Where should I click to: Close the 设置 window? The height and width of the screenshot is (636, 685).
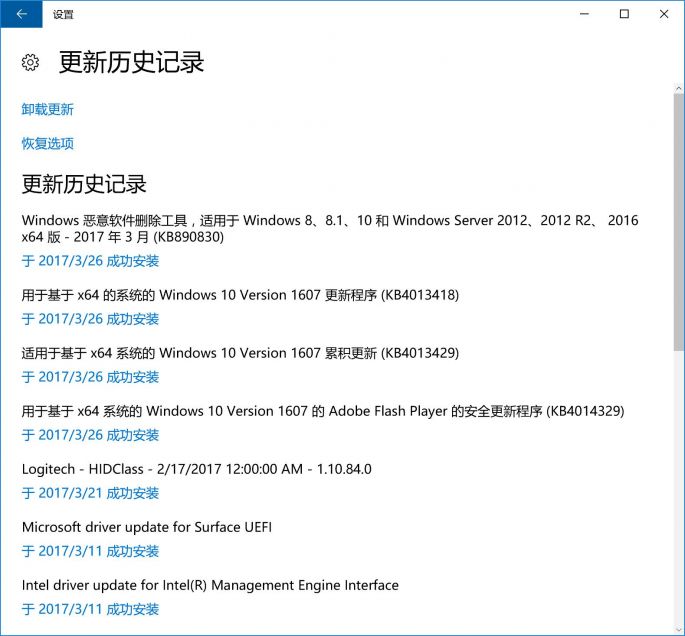point(664,14)
